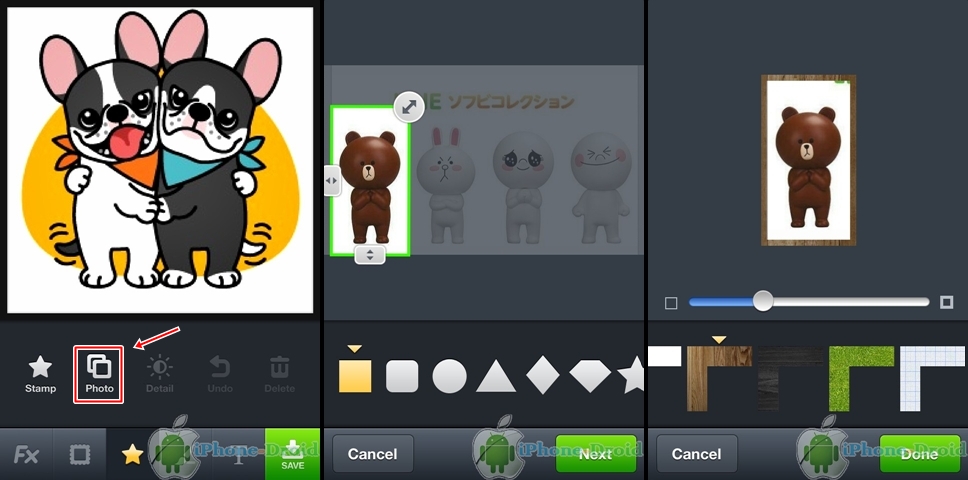Select the light wood frame swatch
This screenshot has width=968, height=480.
[719, 378]
